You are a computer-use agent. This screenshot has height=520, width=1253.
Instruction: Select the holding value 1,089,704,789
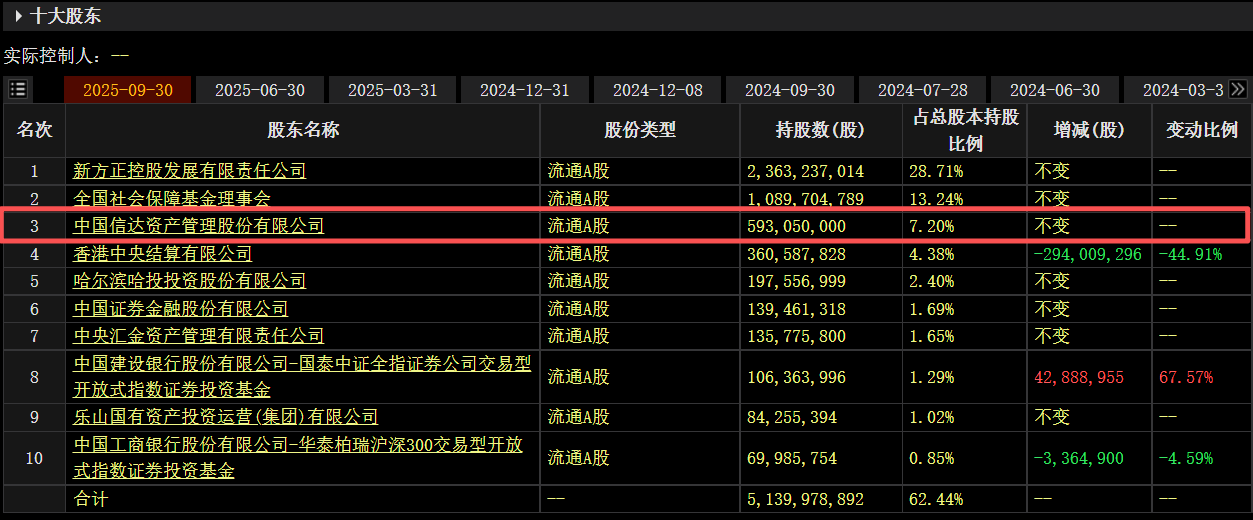806,198
